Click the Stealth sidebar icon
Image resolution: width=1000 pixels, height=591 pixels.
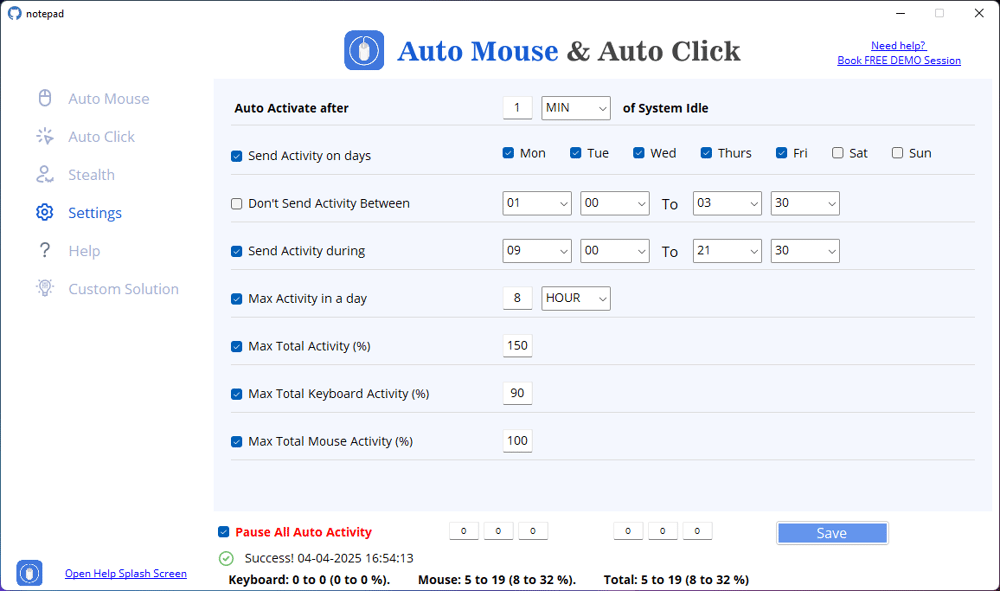[44, 175]
